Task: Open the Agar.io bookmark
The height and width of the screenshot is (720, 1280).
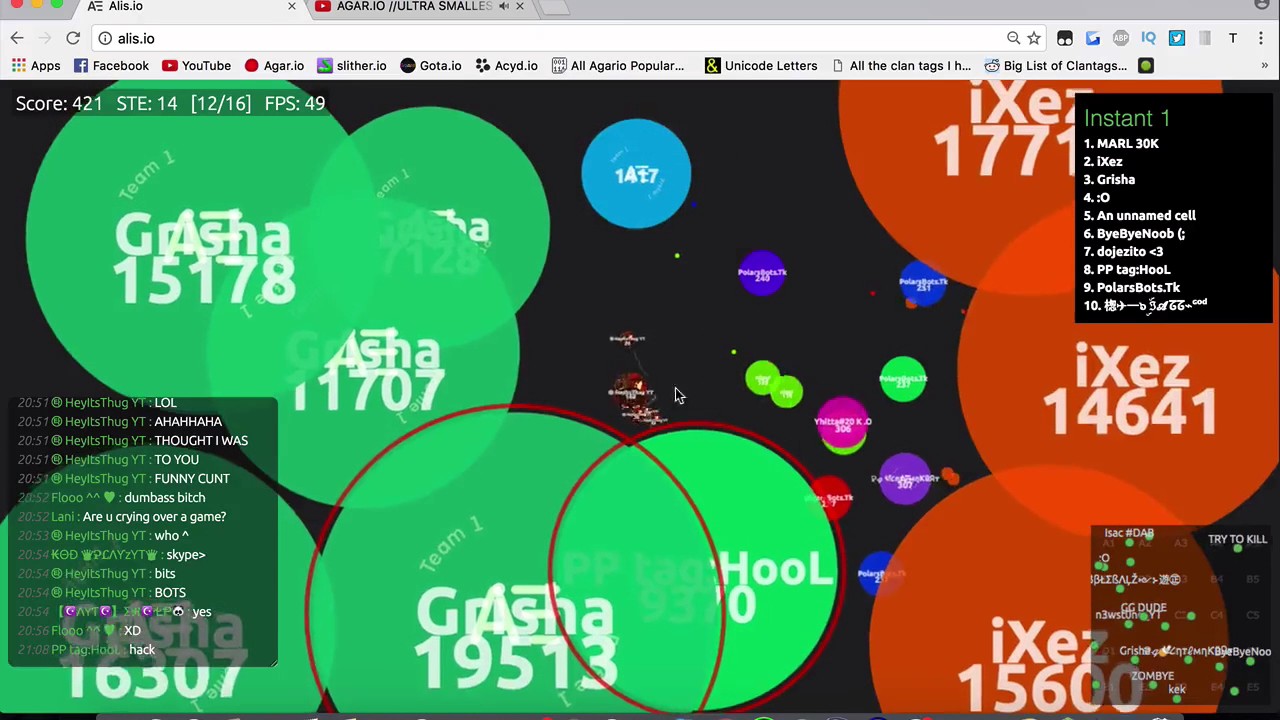Action: coord(274,66)
